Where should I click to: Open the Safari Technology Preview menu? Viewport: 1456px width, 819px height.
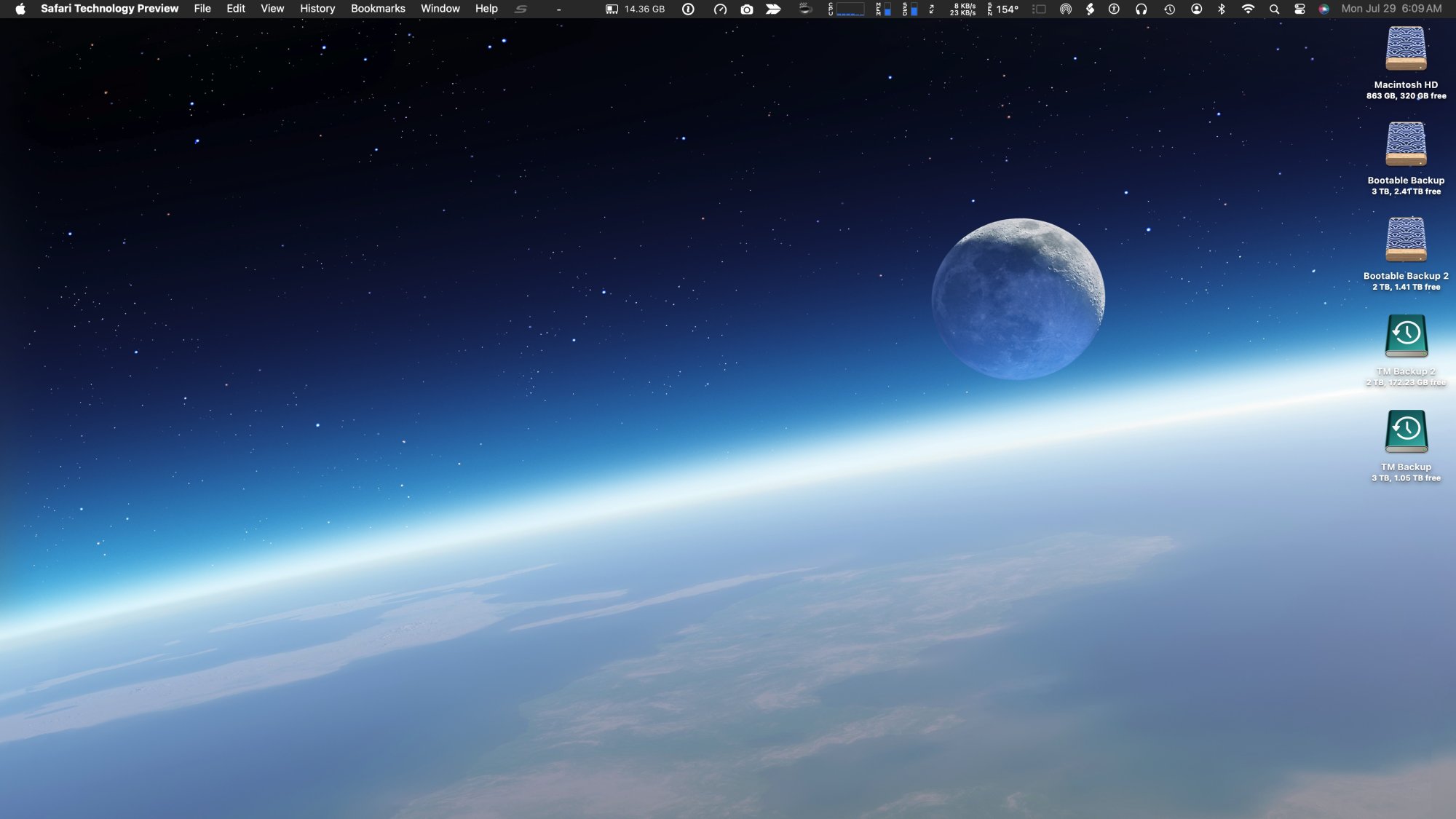tap(109, 9)
